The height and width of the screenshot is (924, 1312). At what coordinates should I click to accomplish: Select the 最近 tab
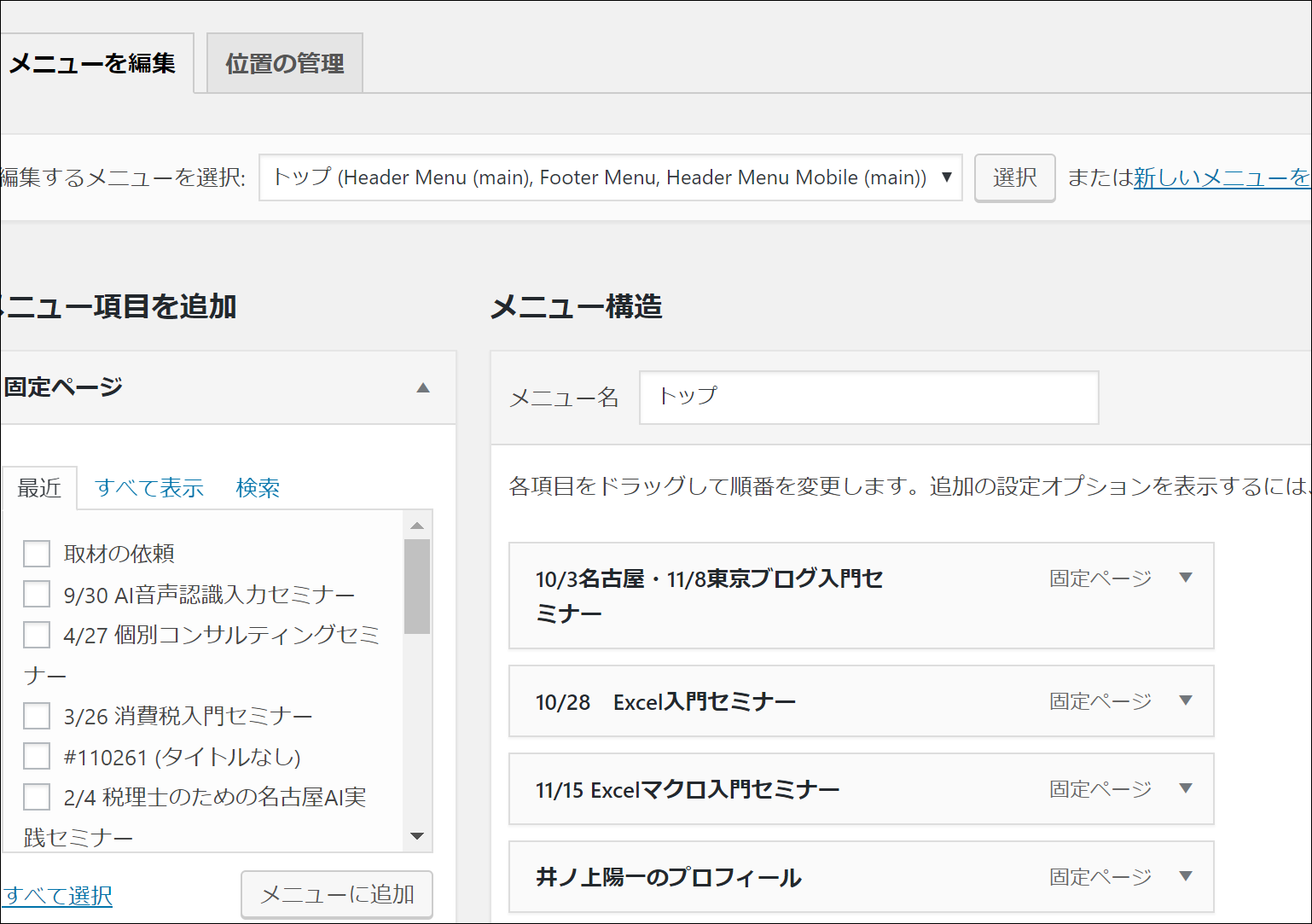[x=39, y=488]
